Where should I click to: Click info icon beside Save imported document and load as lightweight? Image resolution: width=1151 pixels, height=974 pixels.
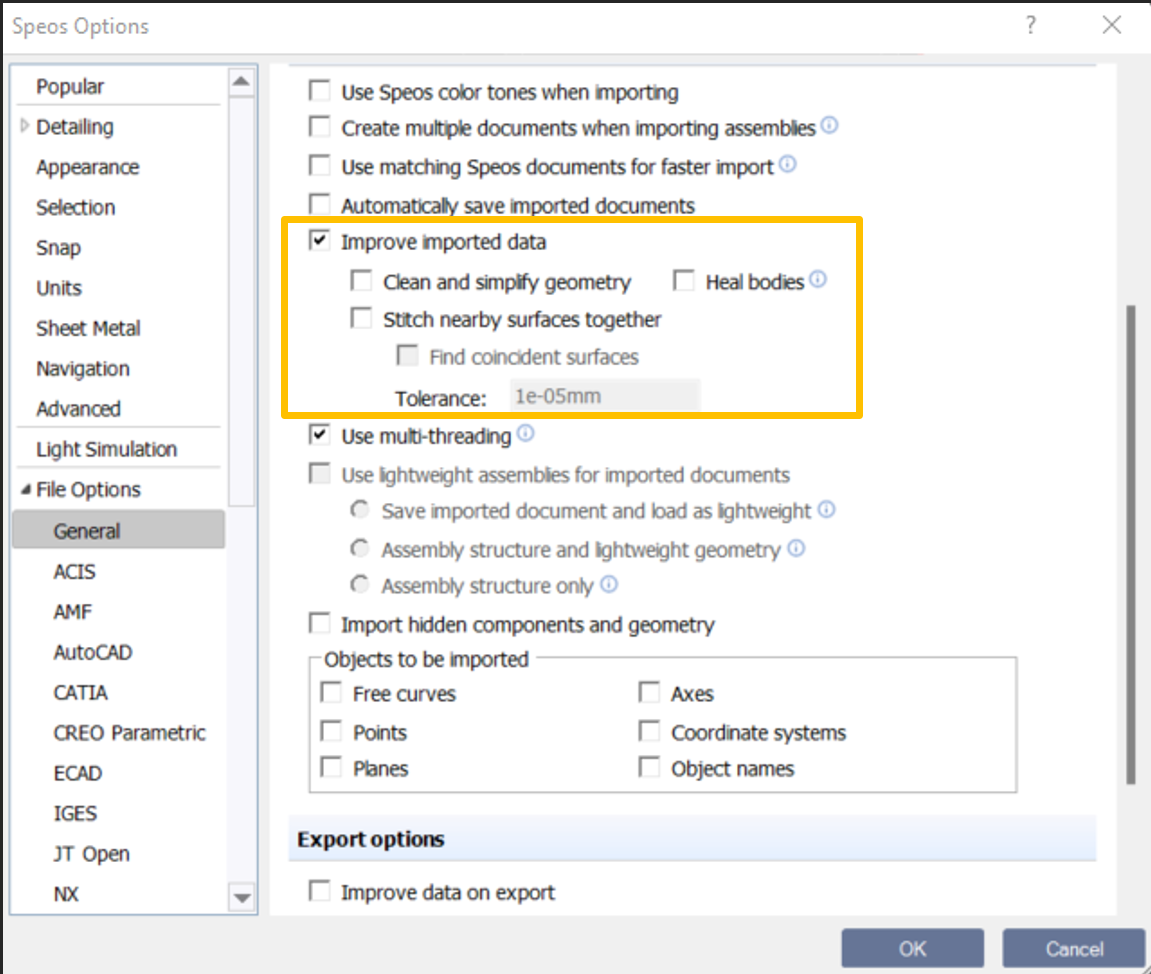(x=827, y=509)
